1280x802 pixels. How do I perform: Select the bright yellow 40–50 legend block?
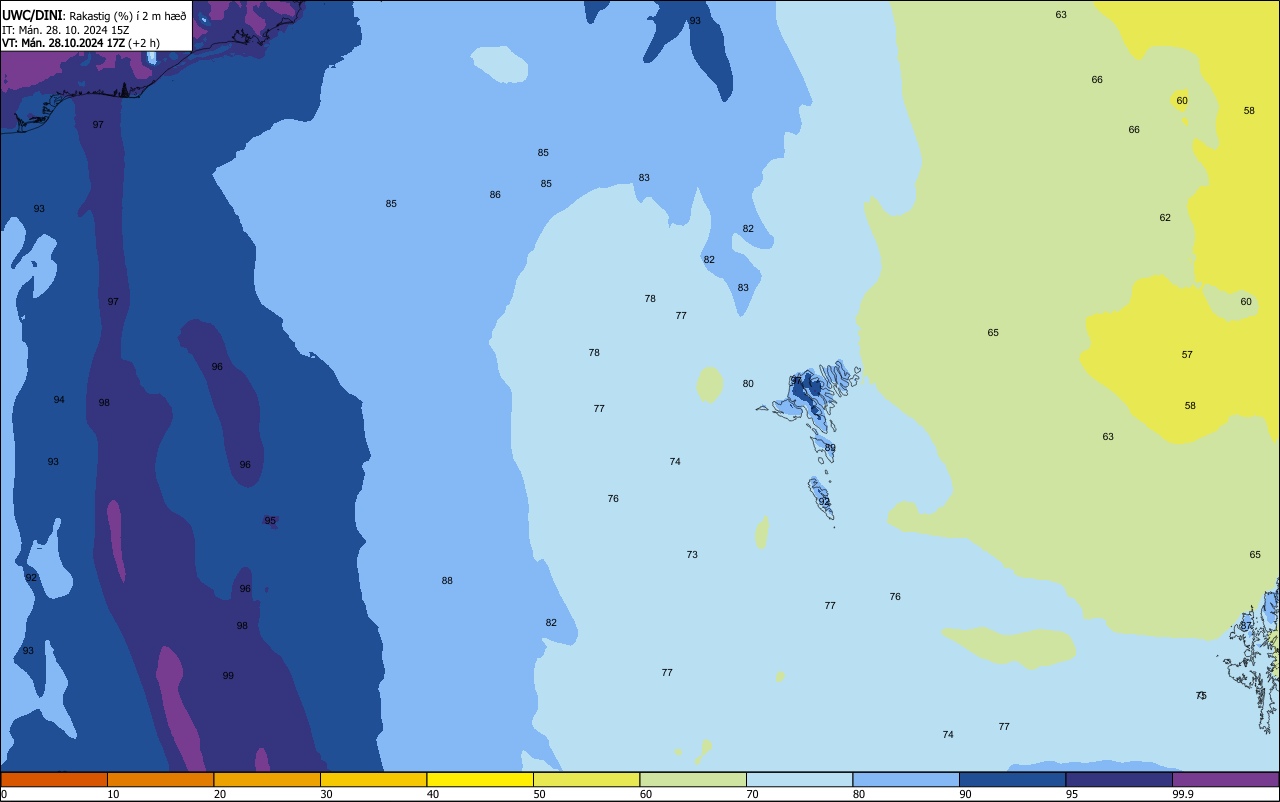480,779
